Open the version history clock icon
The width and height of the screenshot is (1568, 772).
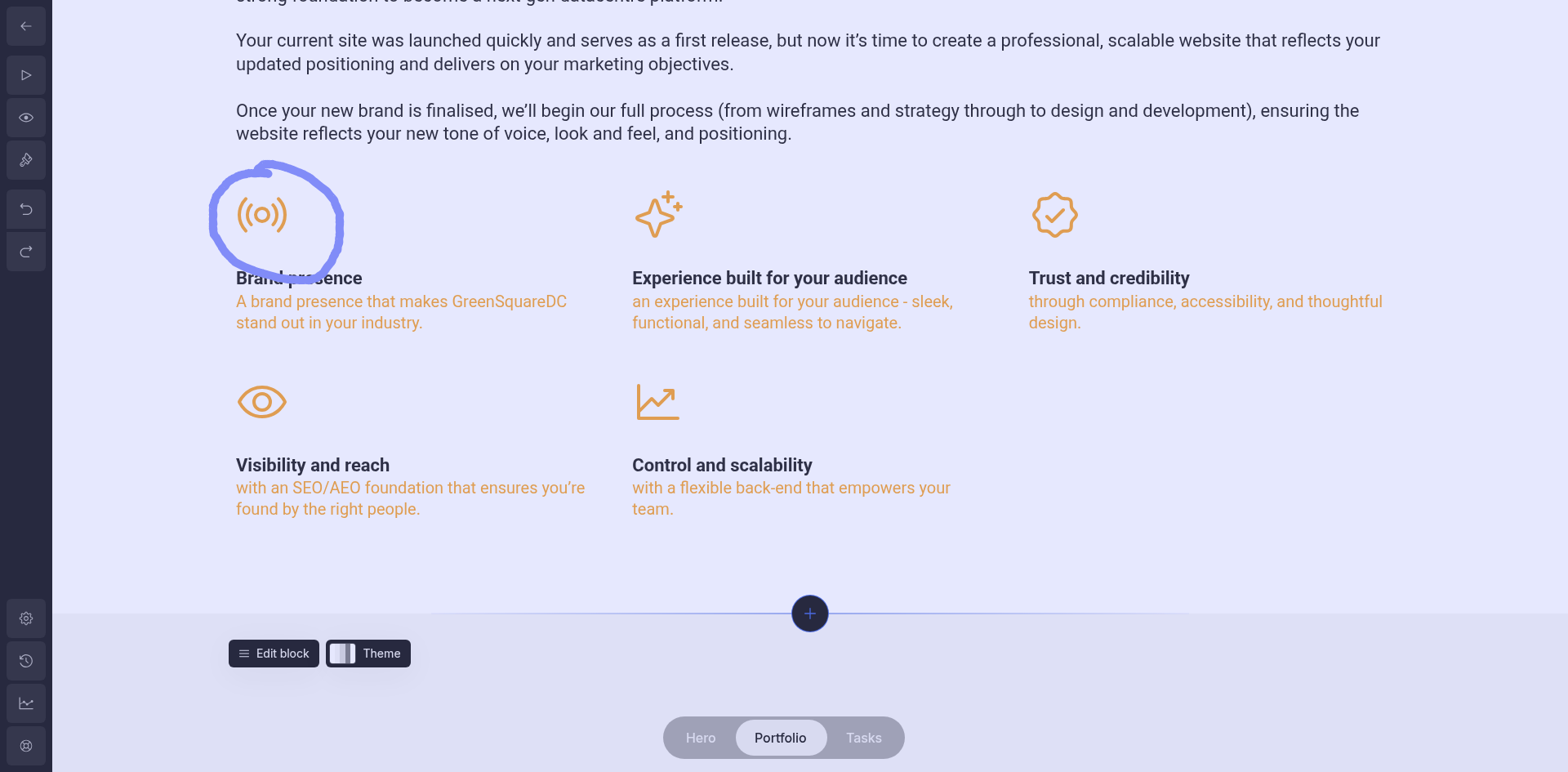click(x=26, y=661)
